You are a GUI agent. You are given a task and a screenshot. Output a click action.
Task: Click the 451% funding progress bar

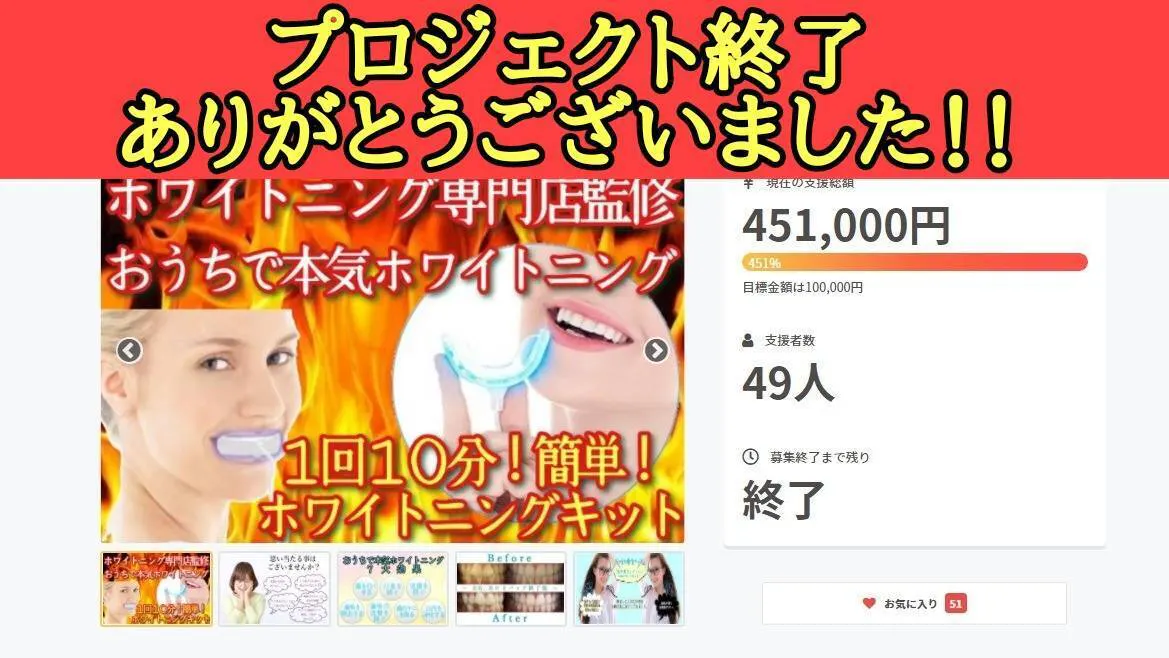915,262
